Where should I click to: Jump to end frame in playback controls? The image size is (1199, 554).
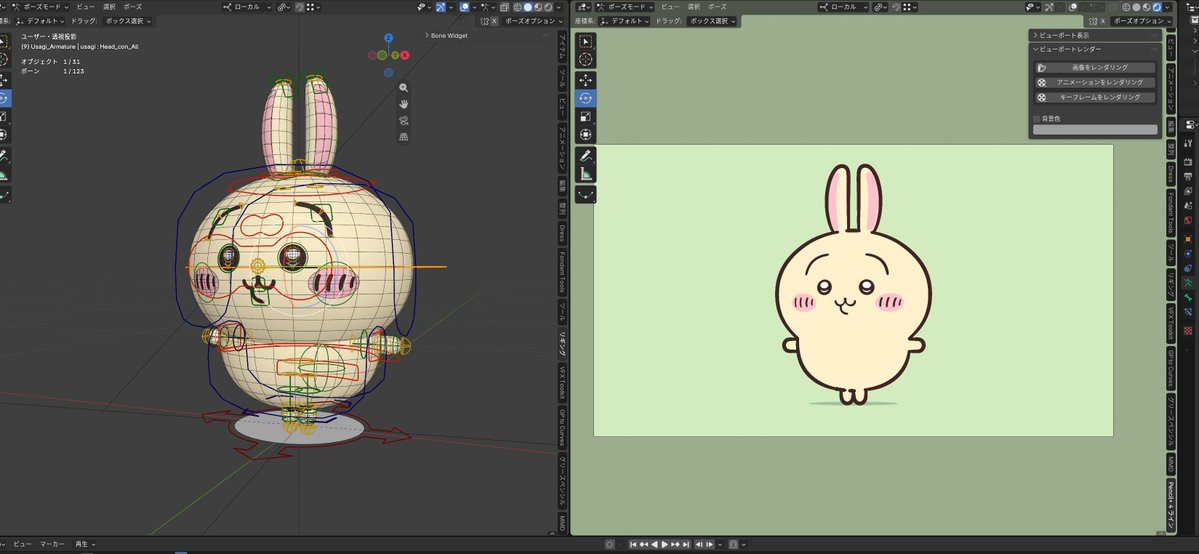pos(686,544)
